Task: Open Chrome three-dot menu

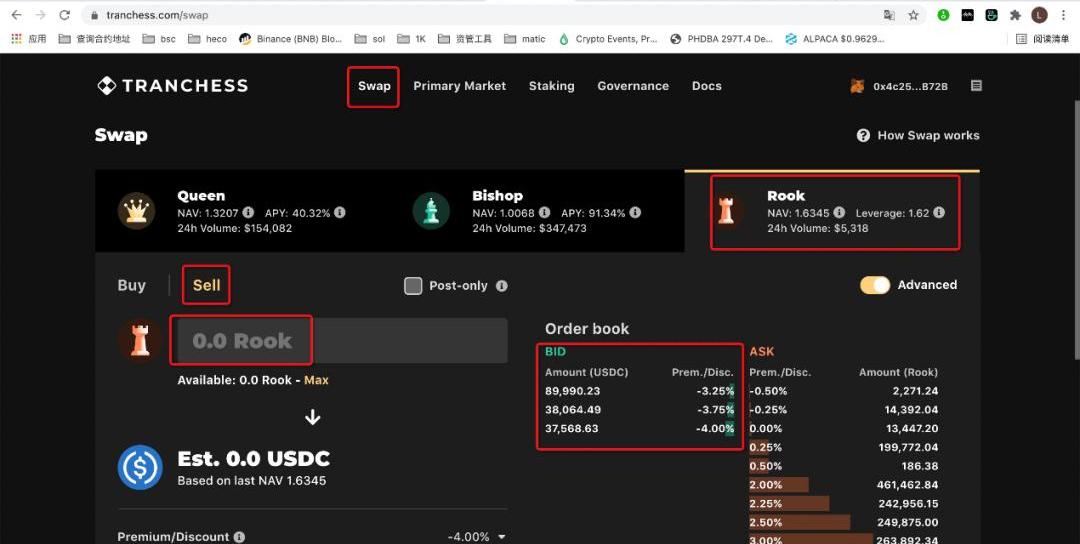Action: pyautogui.click(x=1064, y=14)
